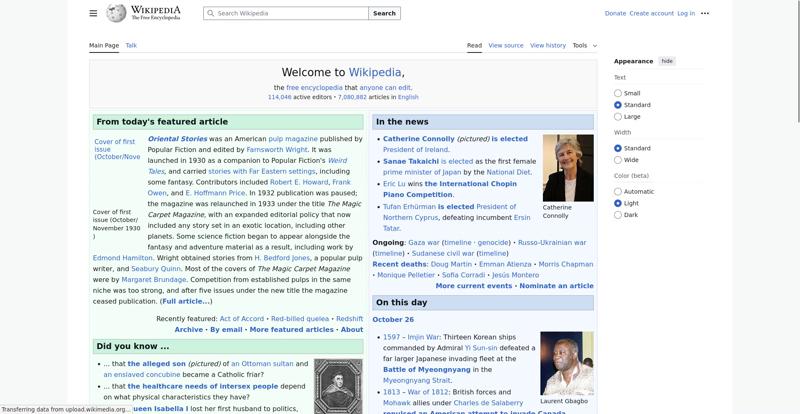This screenshot has width=800, height=414.
Task: Open the three-dots personal tools menu
Action: [x=705, y=13]
